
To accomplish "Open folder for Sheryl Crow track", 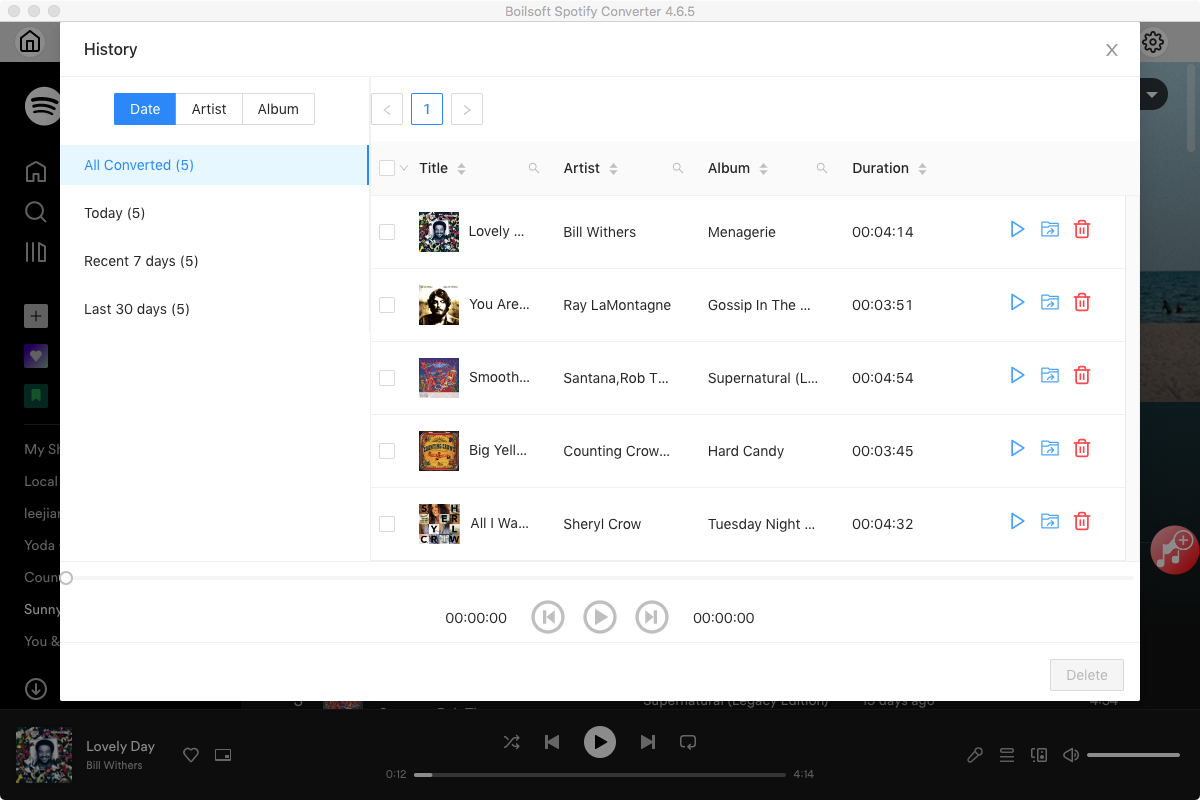I will [1049, 521].
